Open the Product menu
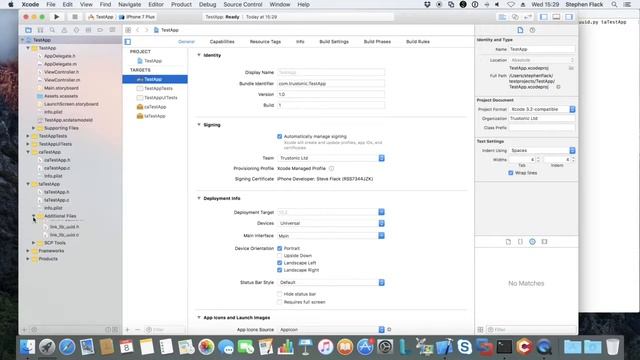 (181, 4)
